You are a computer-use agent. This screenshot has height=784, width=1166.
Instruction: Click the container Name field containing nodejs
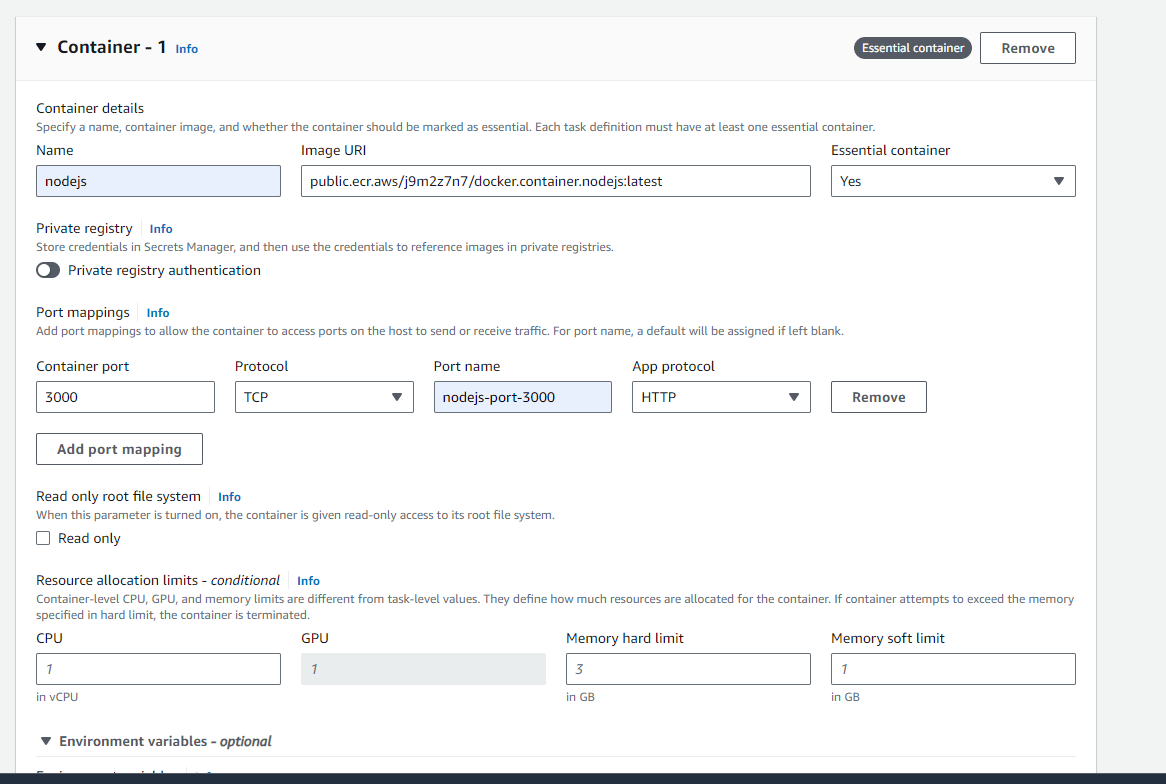tap(158, 181)
